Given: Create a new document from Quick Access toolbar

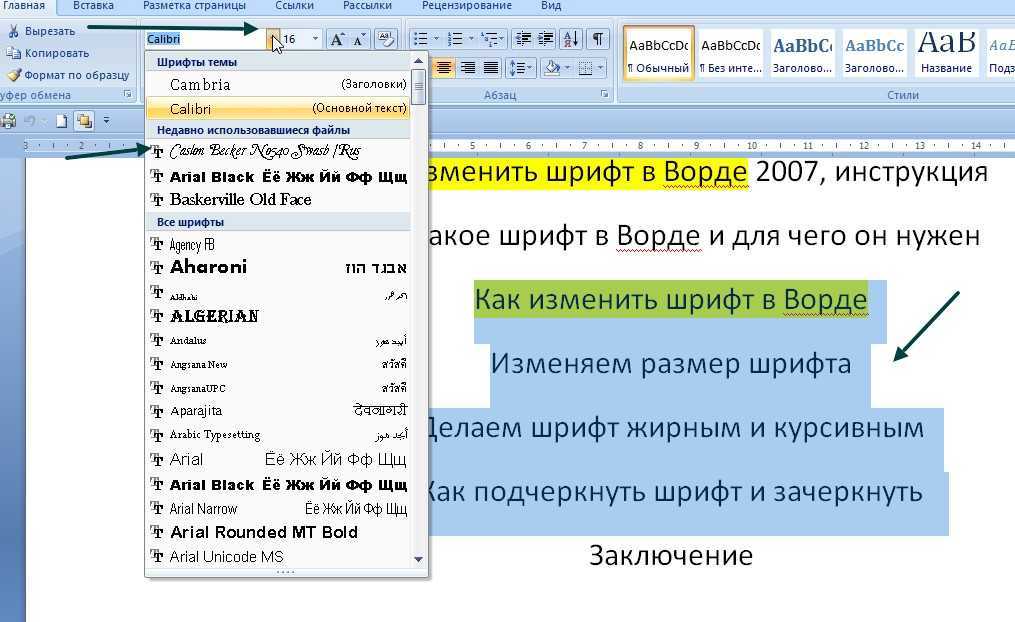Looking at the screenshot, I should pyautogui.click(x=61, y=121).
